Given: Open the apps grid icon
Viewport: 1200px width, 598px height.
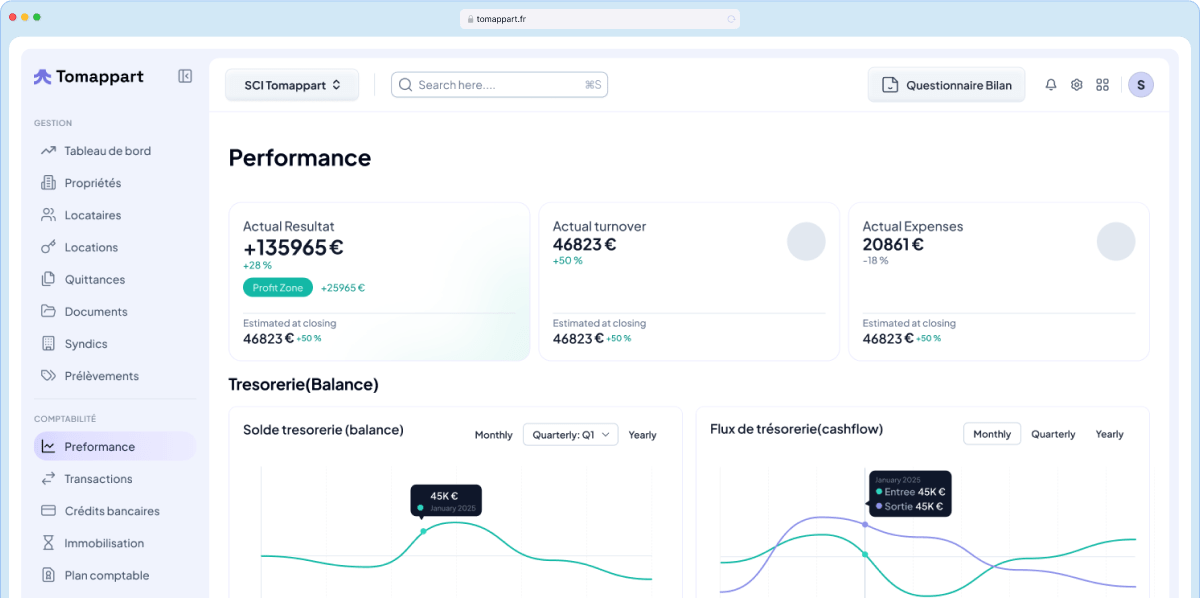Looking at the screenshot, I should (x=1103, y=85).
